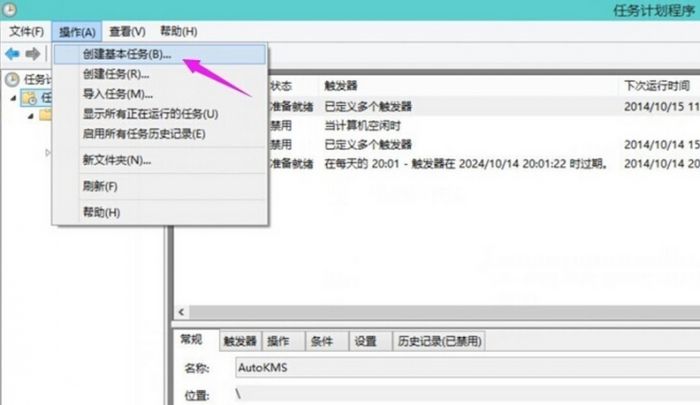Collapse the task library tree node
This screenshot has width=700, height=405.
[13, 98]
